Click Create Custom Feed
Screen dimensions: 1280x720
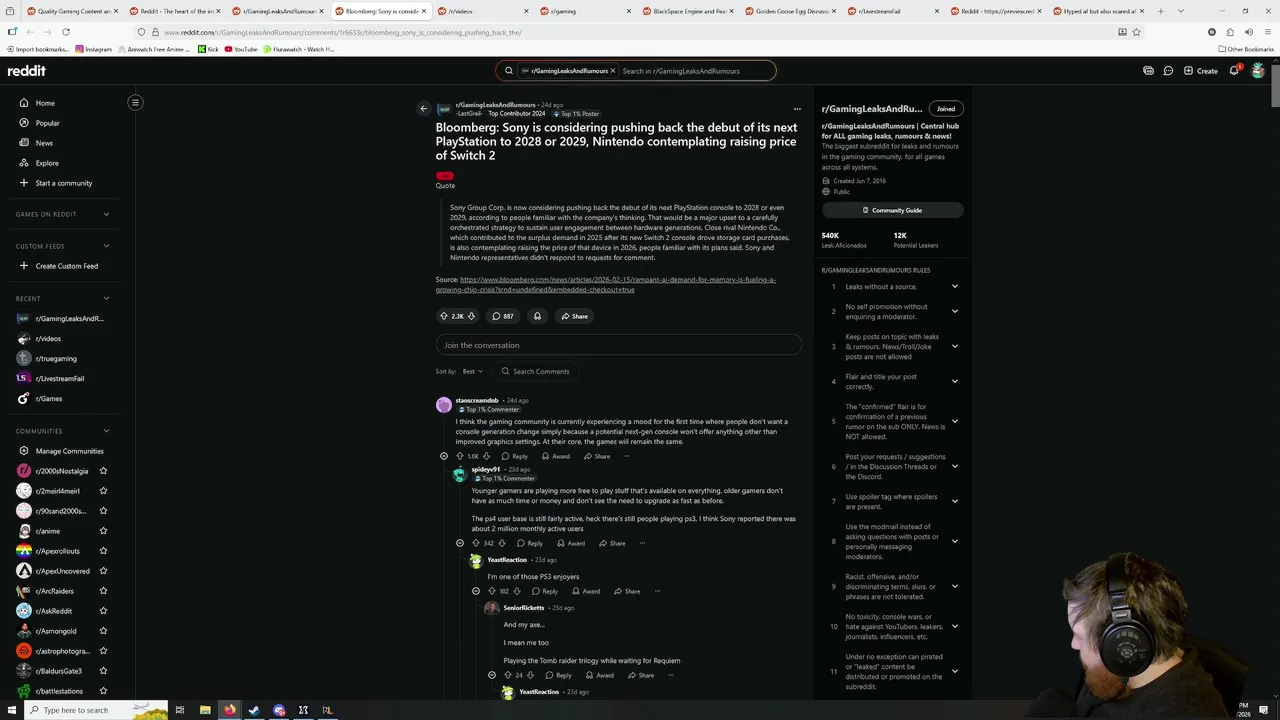pos(66,266)
